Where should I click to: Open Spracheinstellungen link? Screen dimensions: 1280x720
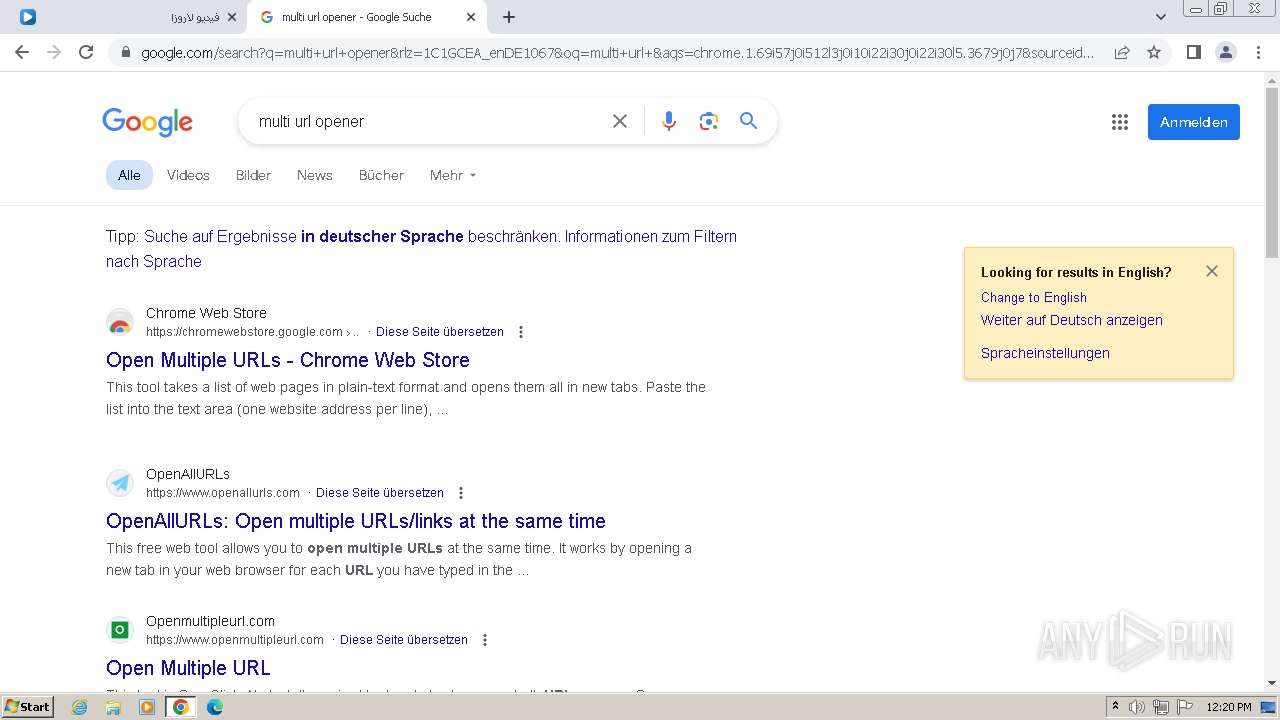coord(1045,353)
